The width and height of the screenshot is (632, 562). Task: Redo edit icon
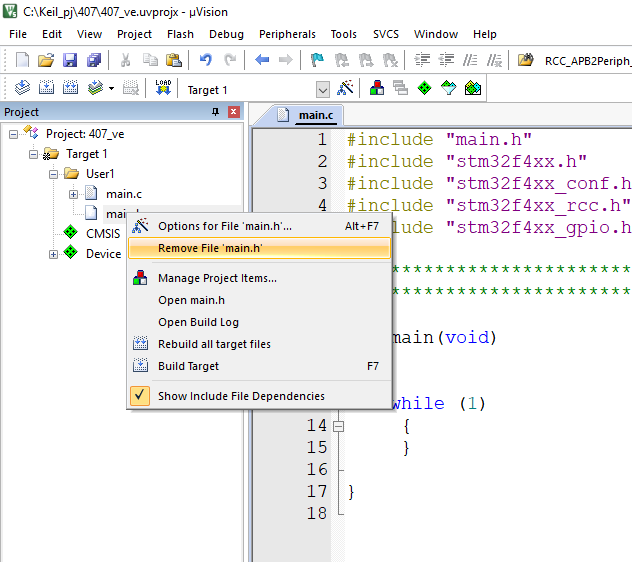[x=230, y=60]
